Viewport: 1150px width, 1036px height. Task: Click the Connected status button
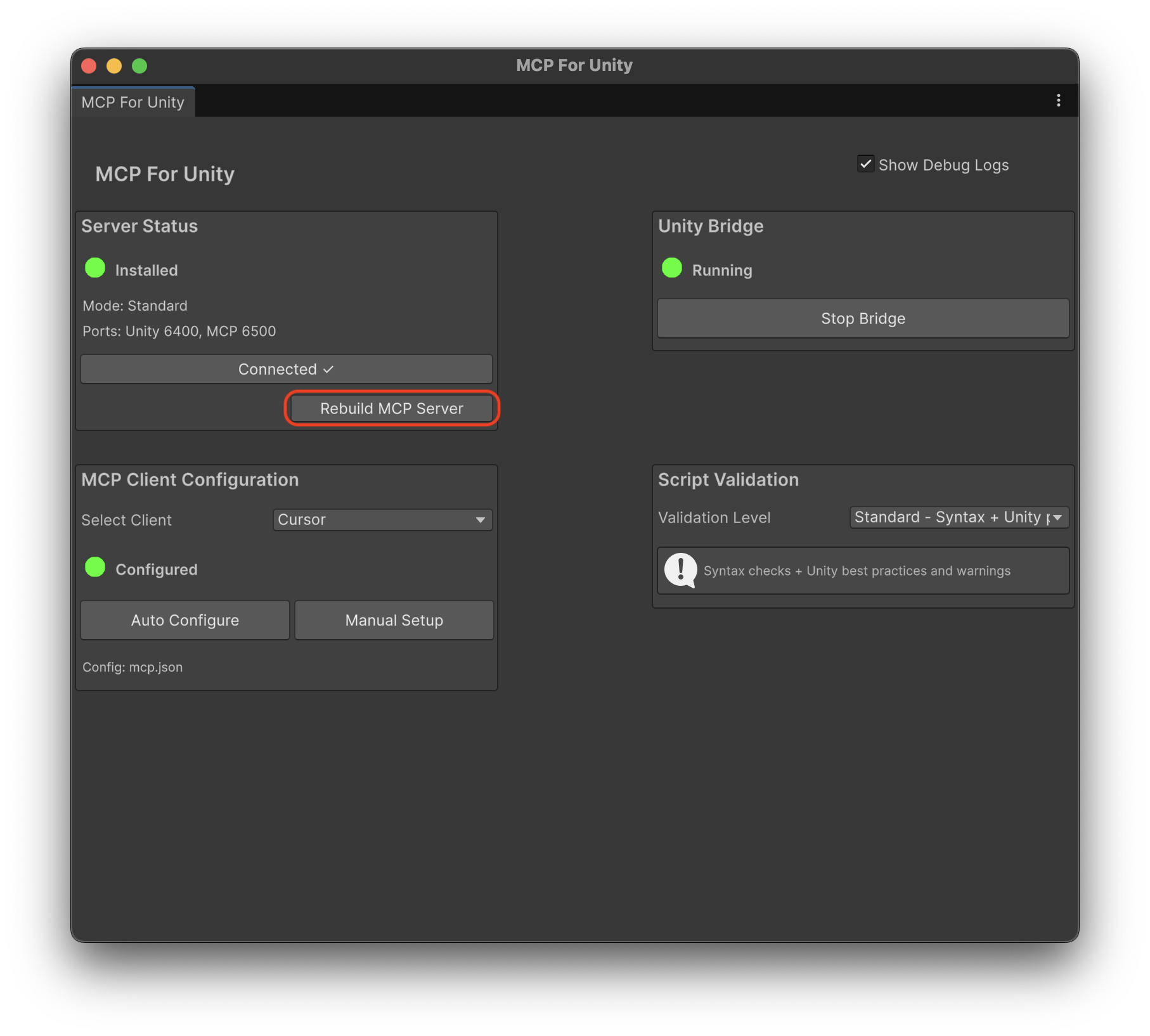tap(287, 369)
